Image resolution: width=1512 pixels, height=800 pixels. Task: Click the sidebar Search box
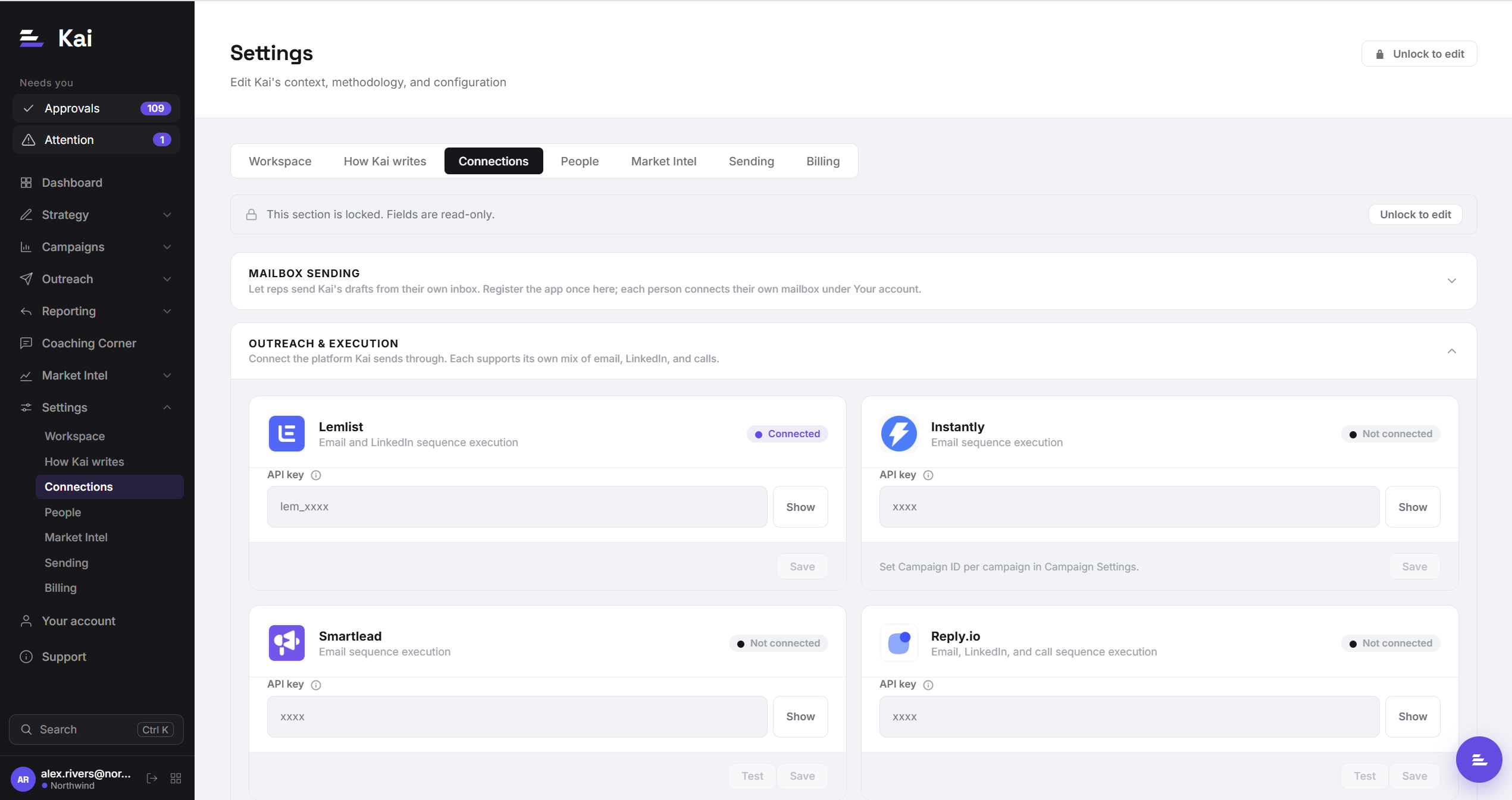96,729
